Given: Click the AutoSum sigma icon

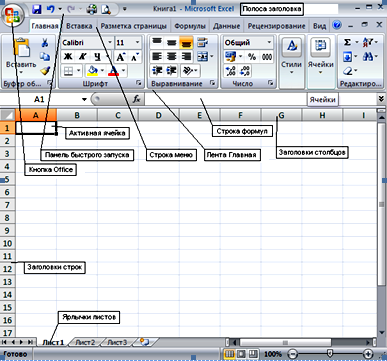Looking at the screenshot, I should click(347, 43).
